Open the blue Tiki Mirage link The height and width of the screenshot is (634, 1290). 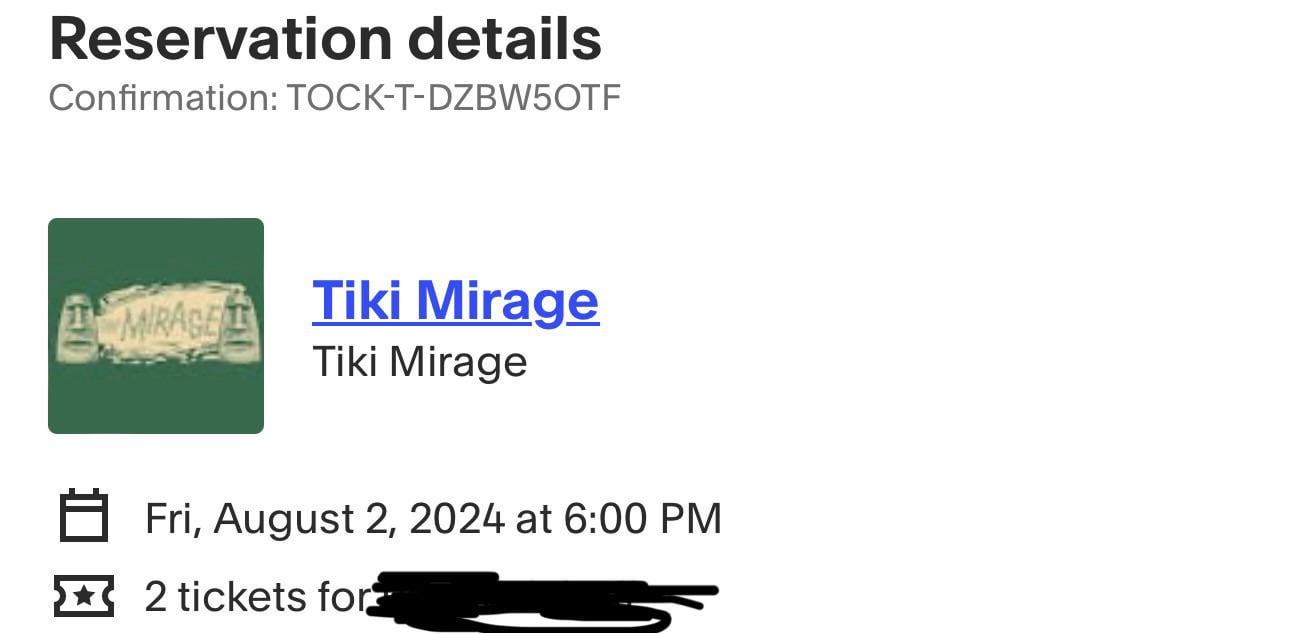coord(456,301)
